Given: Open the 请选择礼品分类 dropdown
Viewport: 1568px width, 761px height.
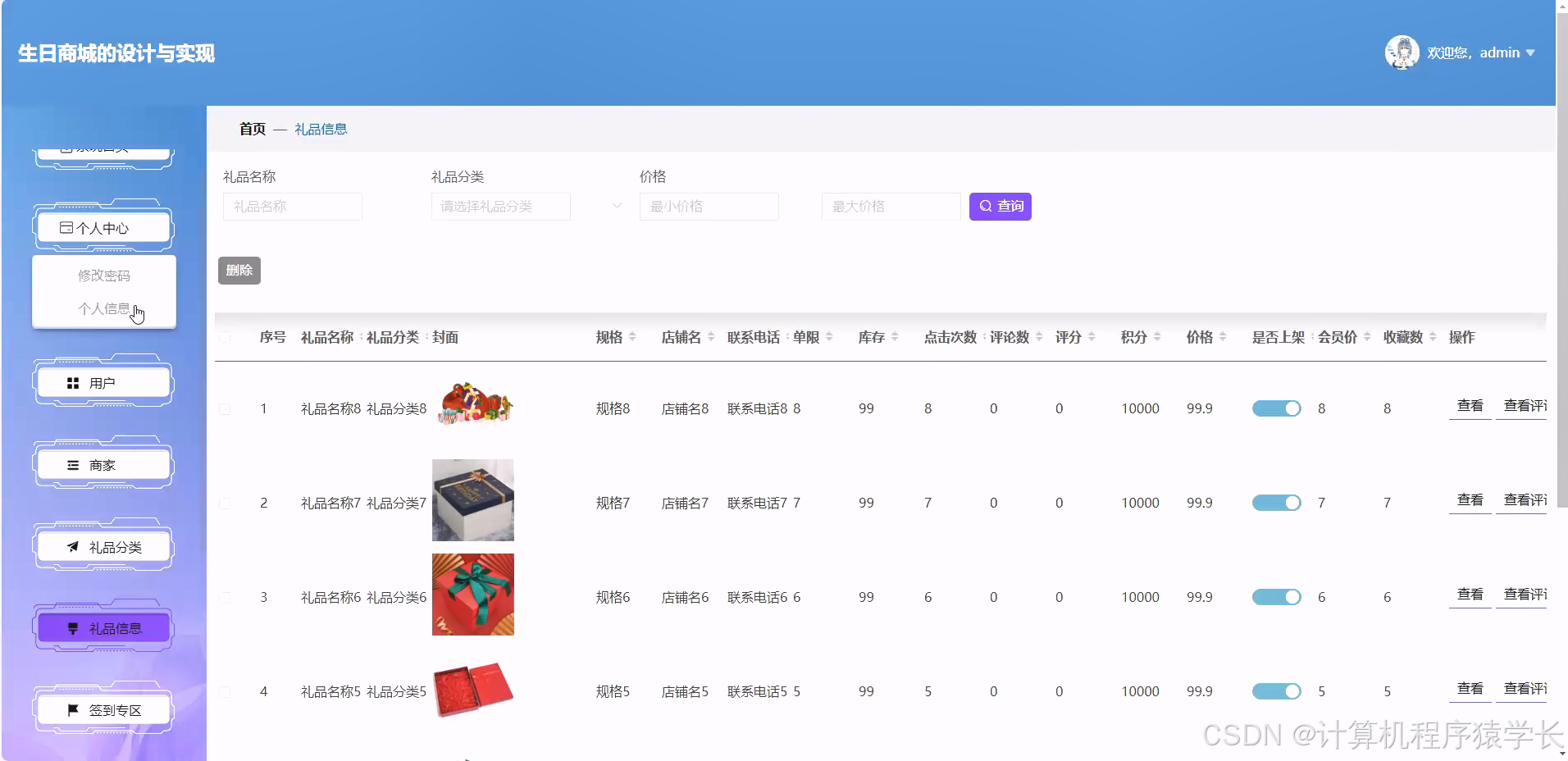Looking at the screenshot, I should point(500,206).
